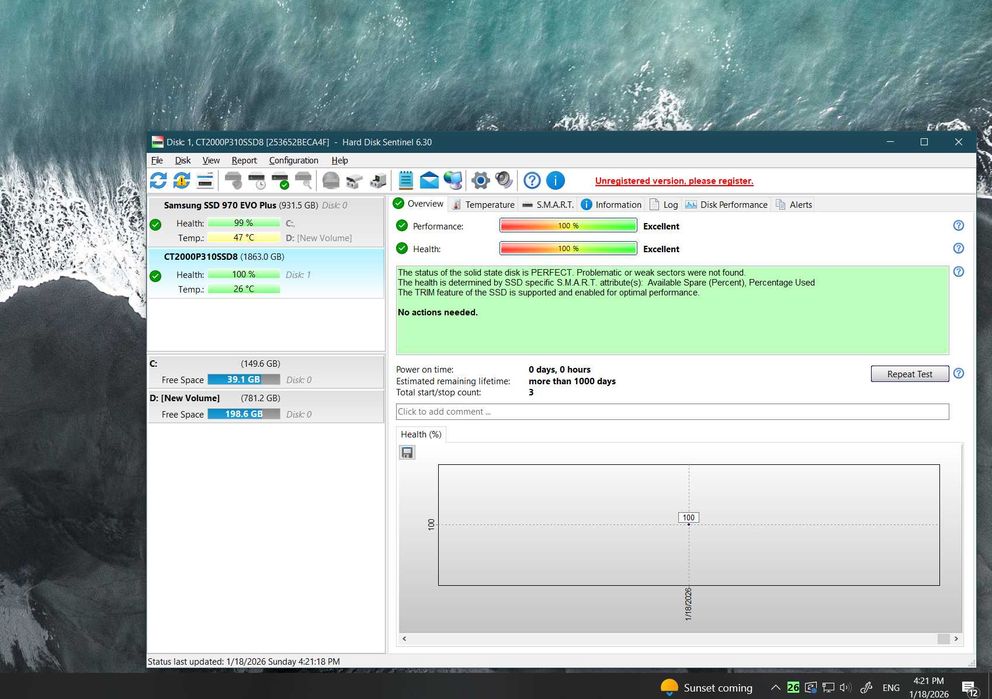Click right arrow of graph horizontal scrollbar

coord(957,639)
